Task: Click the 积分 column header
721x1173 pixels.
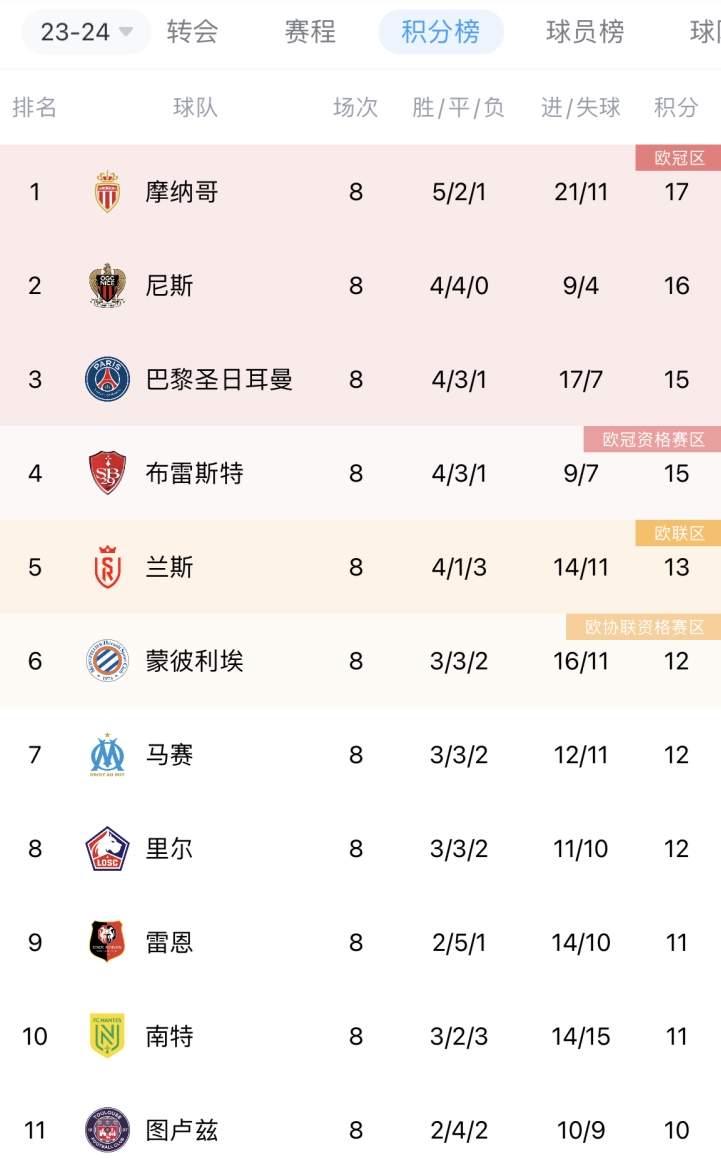Action: click(x=676, y=108)
